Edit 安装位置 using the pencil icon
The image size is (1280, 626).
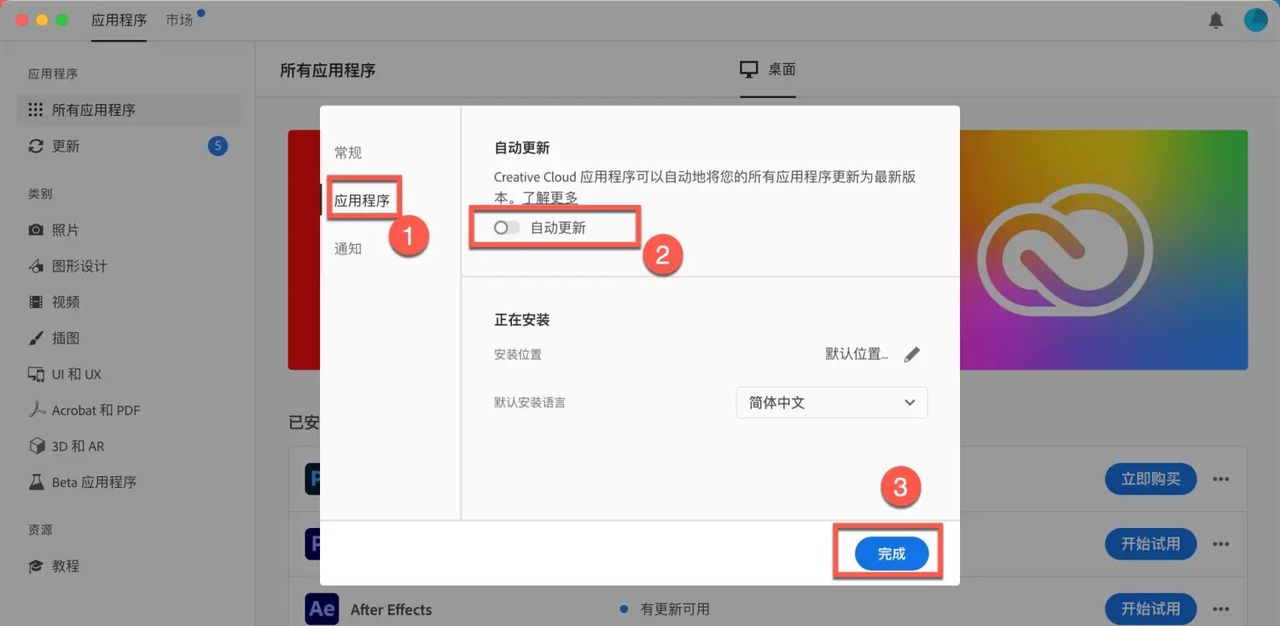(911, 353)
